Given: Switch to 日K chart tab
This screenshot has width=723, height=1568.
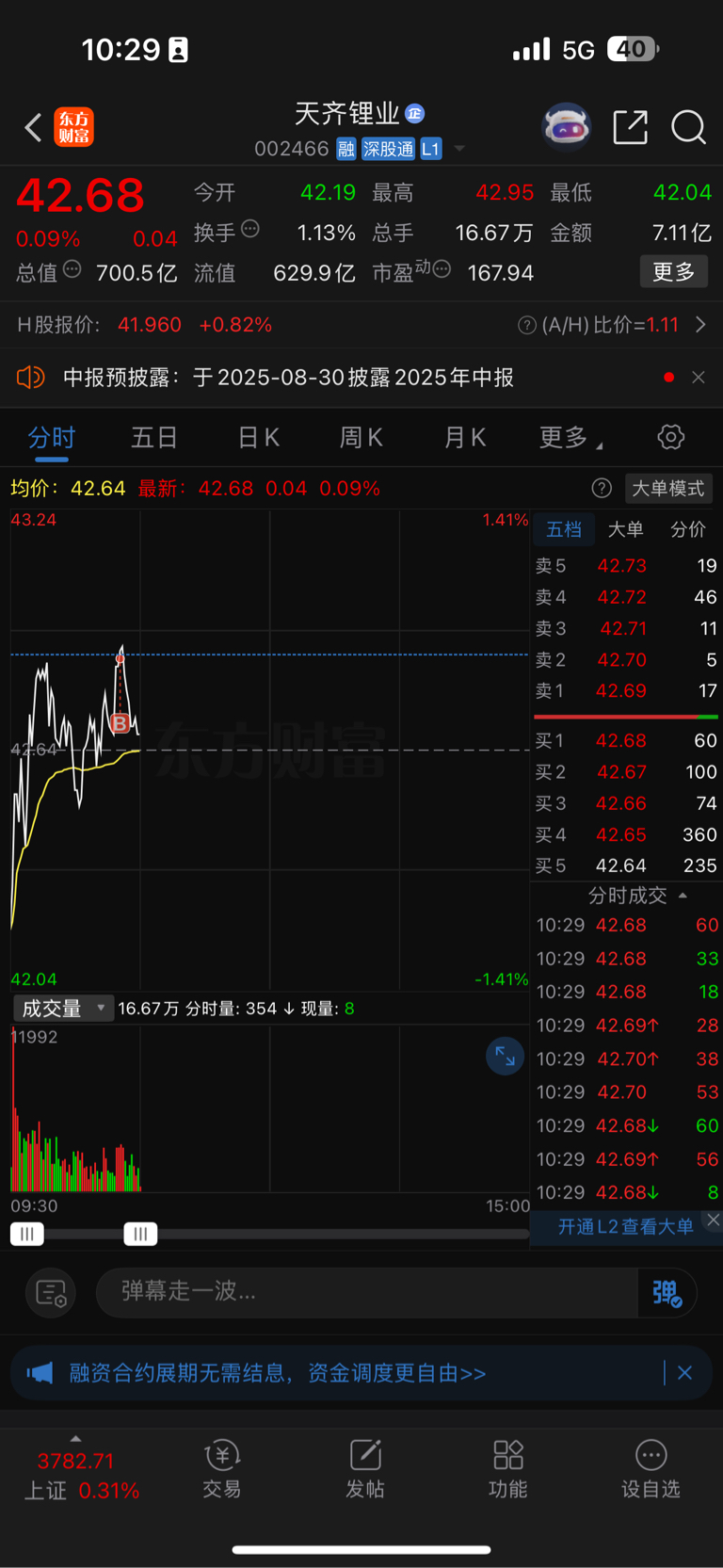Looking at the screenshot, I should (x=258, y=438).
